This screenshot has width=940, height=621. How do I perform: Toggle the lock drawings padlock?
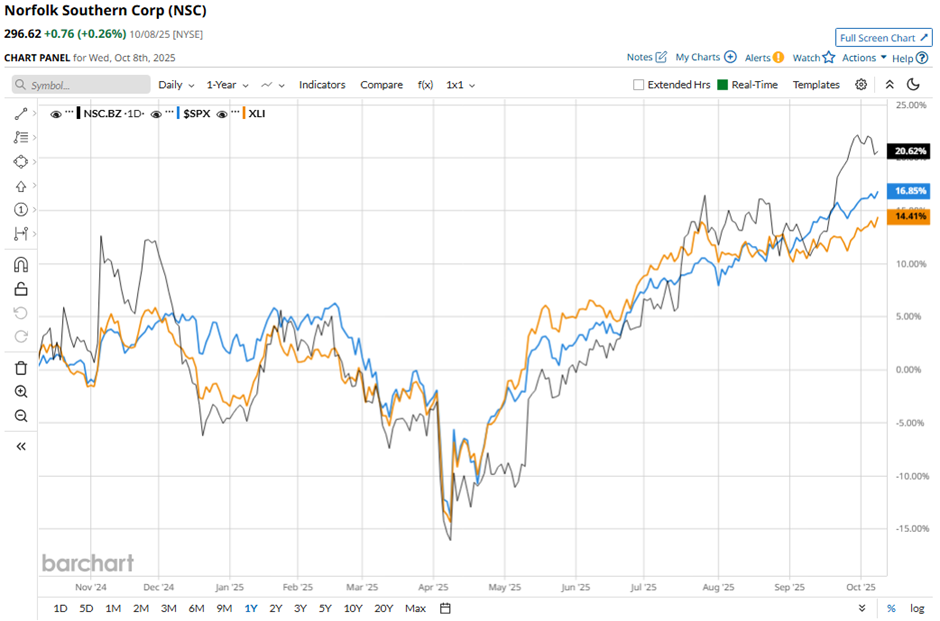[x=21, y=289]
